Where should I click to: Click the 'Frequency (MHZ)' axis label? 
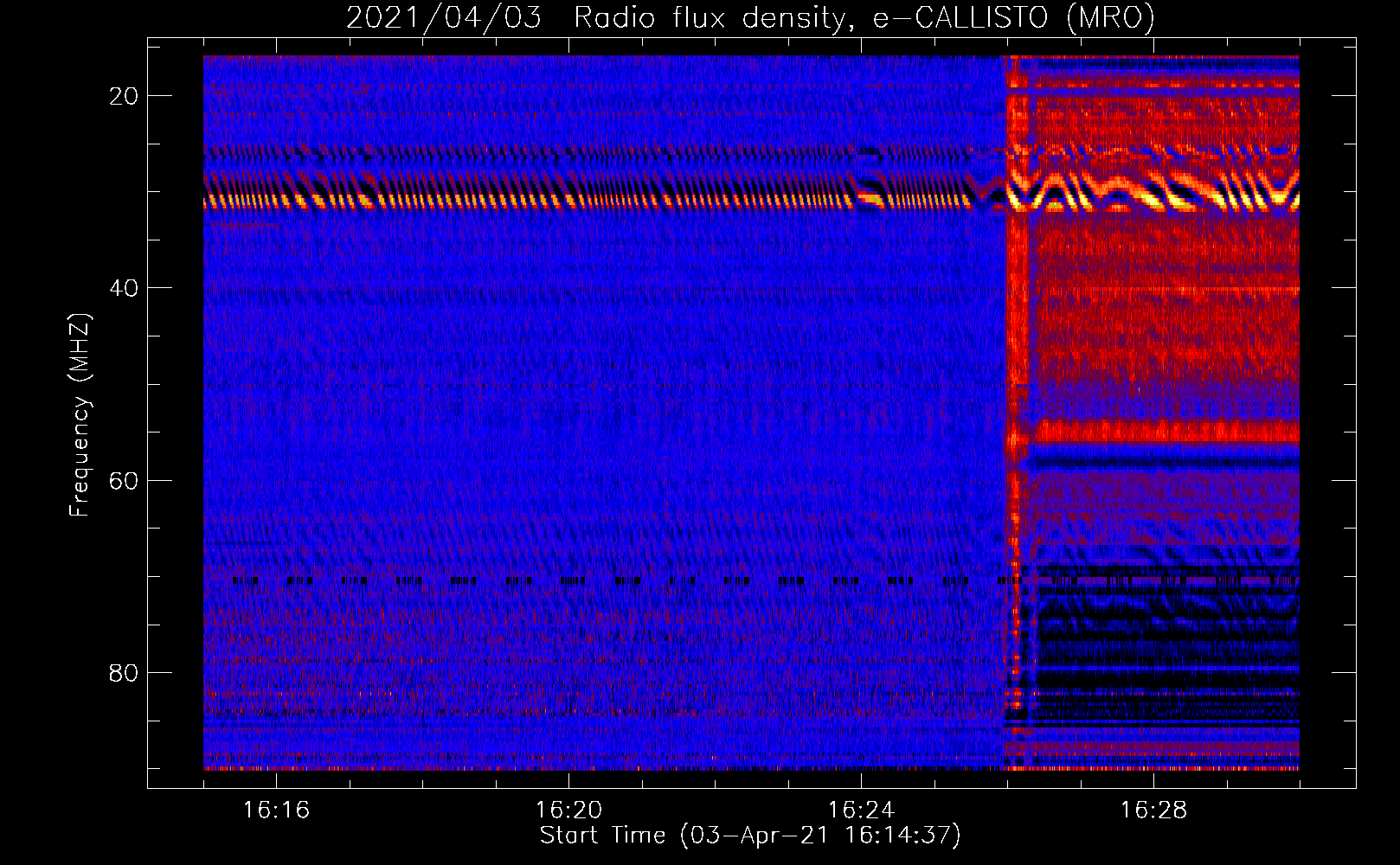tap(80, 414)
